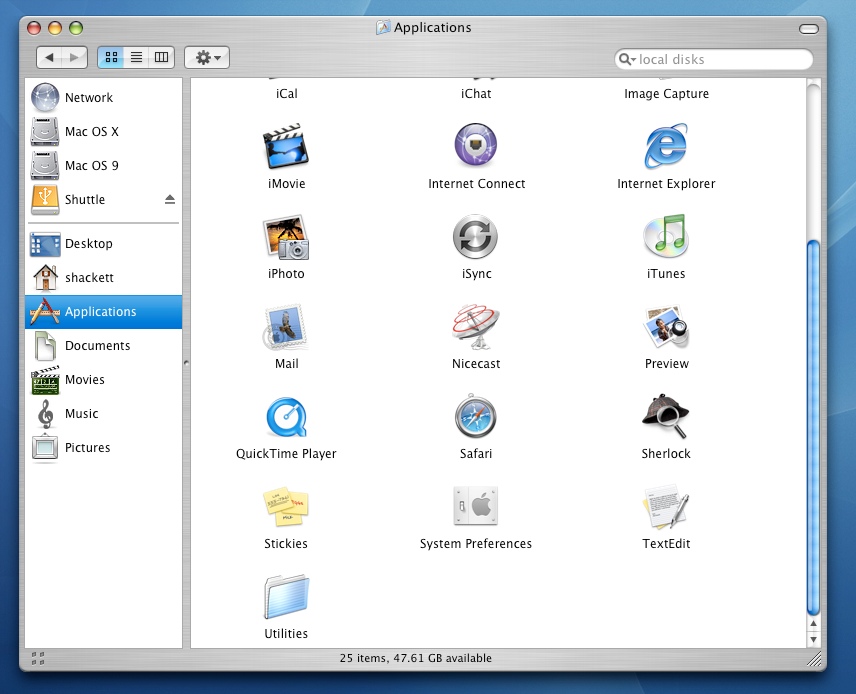The image size is (856, 694).
Task: Launch System Preferences icon
Action: pyautogui.click(x=475, y=506)
